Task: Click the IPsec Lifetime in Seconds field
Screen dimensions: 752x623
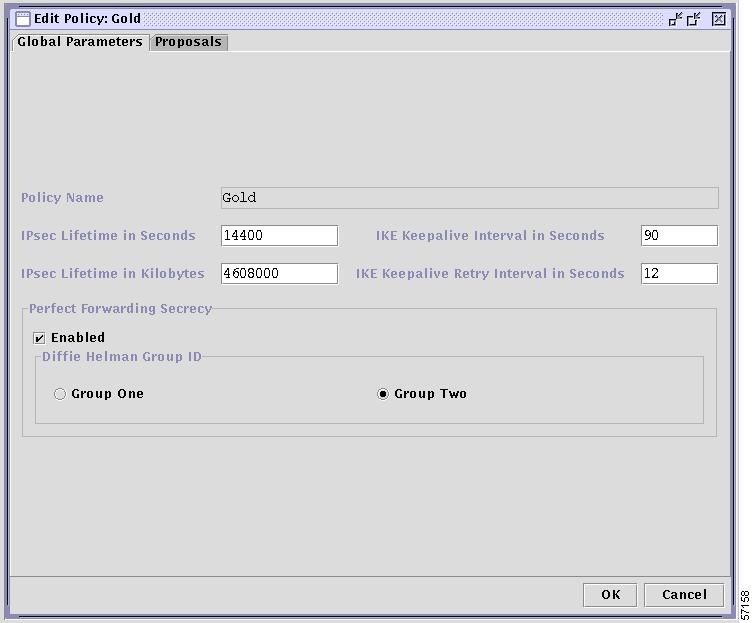Action: (x=280, y=235)
